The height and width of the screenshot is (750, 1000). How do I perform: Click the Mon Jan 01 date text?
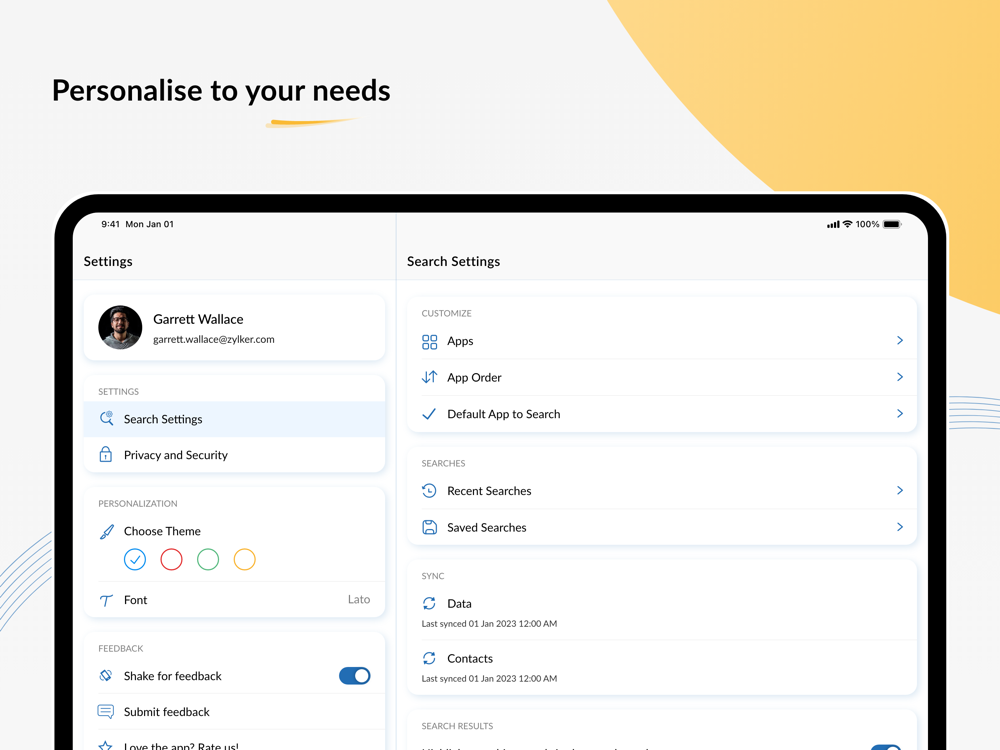pos(149,224)
